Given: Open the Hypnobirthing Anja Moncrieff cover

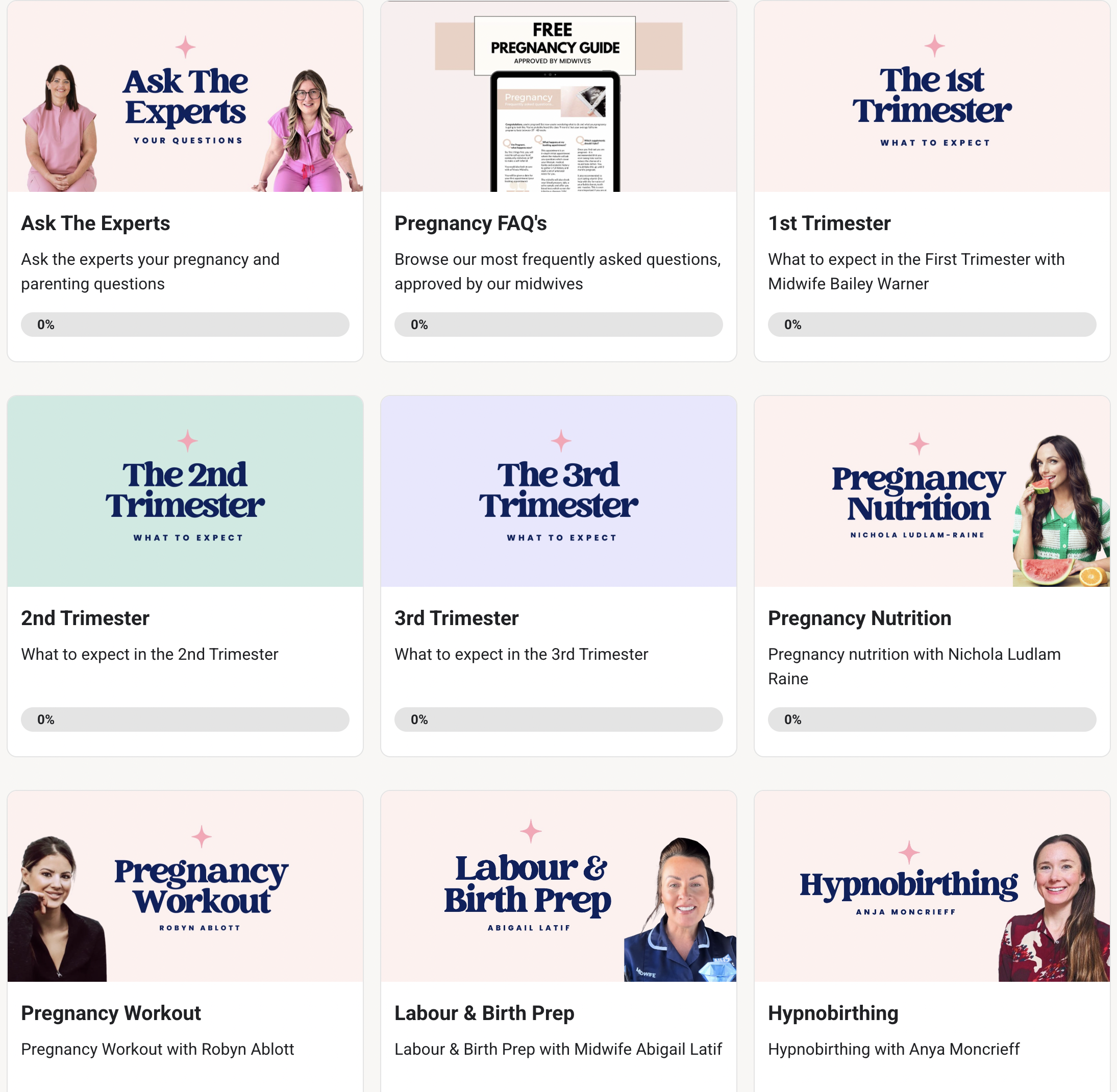Looking at the screenshot, I should 932,886.
